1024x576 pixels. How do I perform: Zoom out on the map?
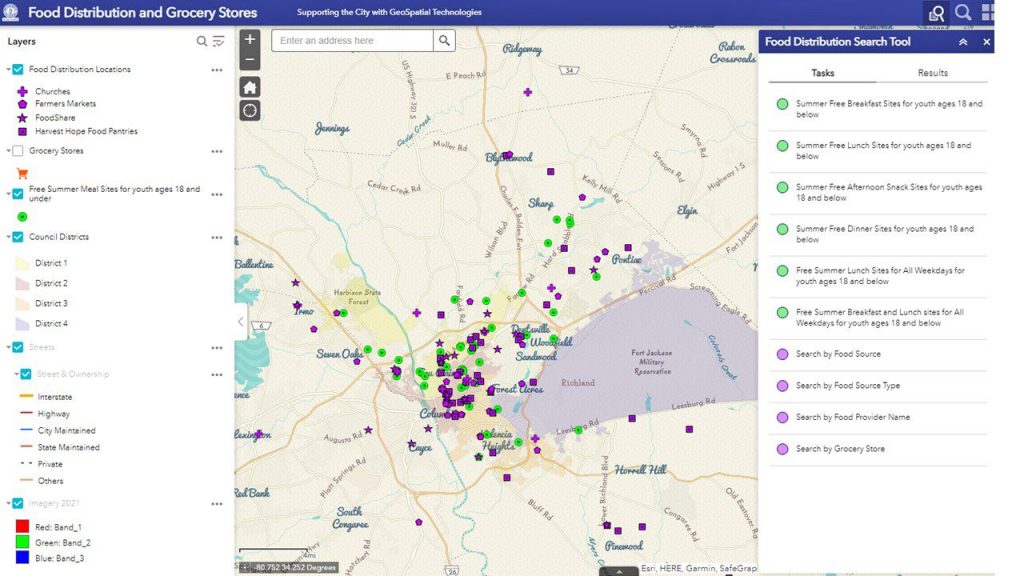click(250, 60)
